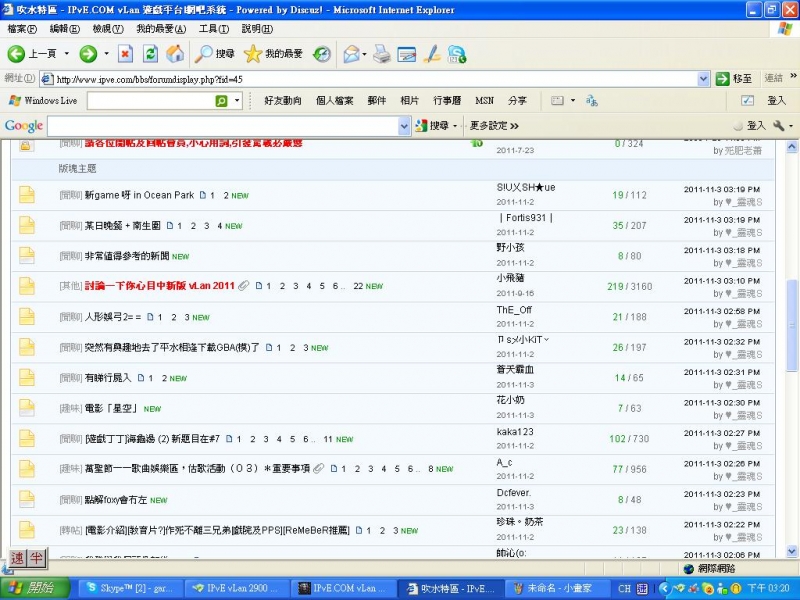Click the Refresh icon in IE toolbar
This screenshot has width=800, height=600.
point(150,54)
